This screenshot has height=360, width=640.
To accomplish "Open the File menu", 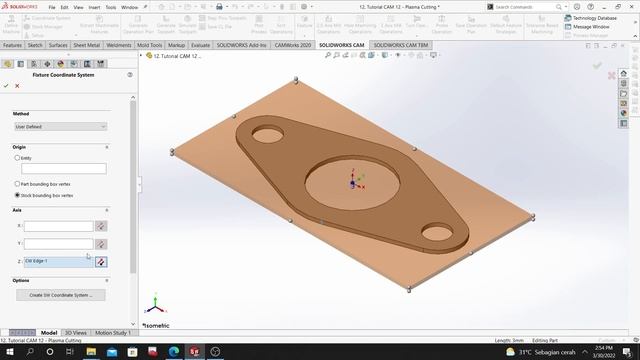I will pyautogui.click(x=52, y=7).
